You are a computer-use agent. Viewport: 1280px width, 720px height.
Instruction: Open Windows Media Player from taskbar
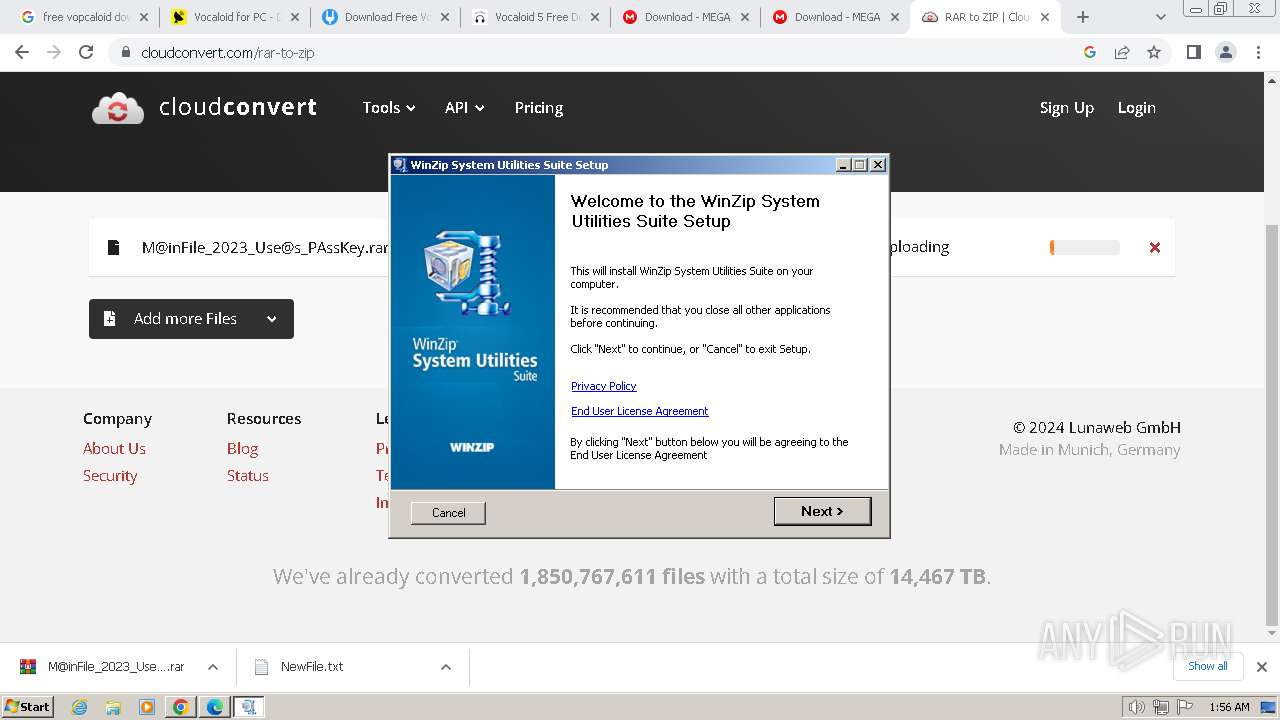[x=147, y=707]
